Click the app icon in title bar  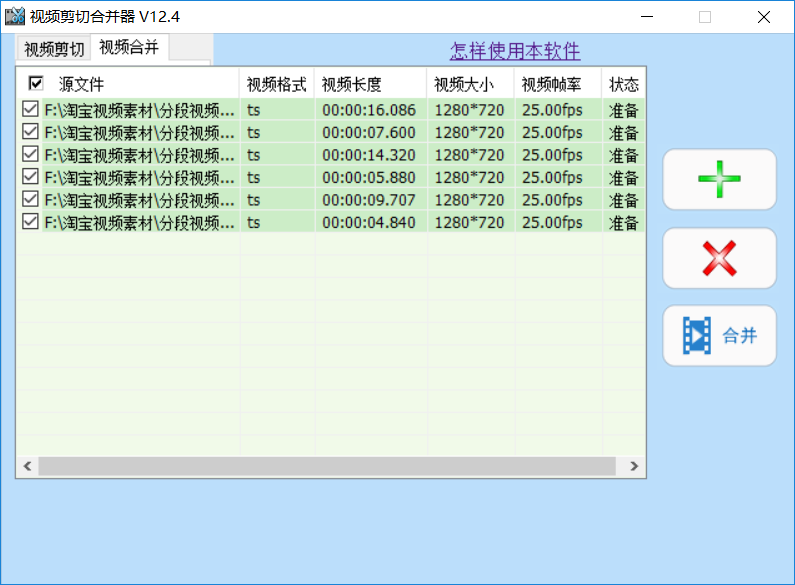(15, 16)
